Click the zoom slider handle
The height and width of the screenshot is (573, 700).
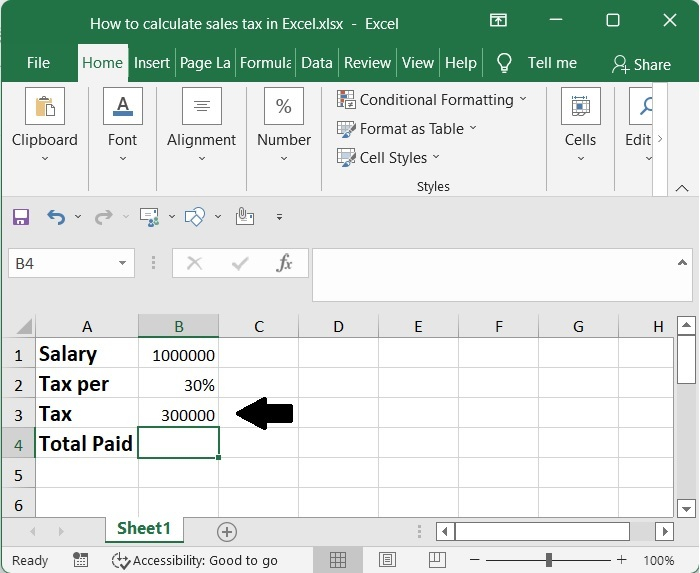click(x=548, y=560)
